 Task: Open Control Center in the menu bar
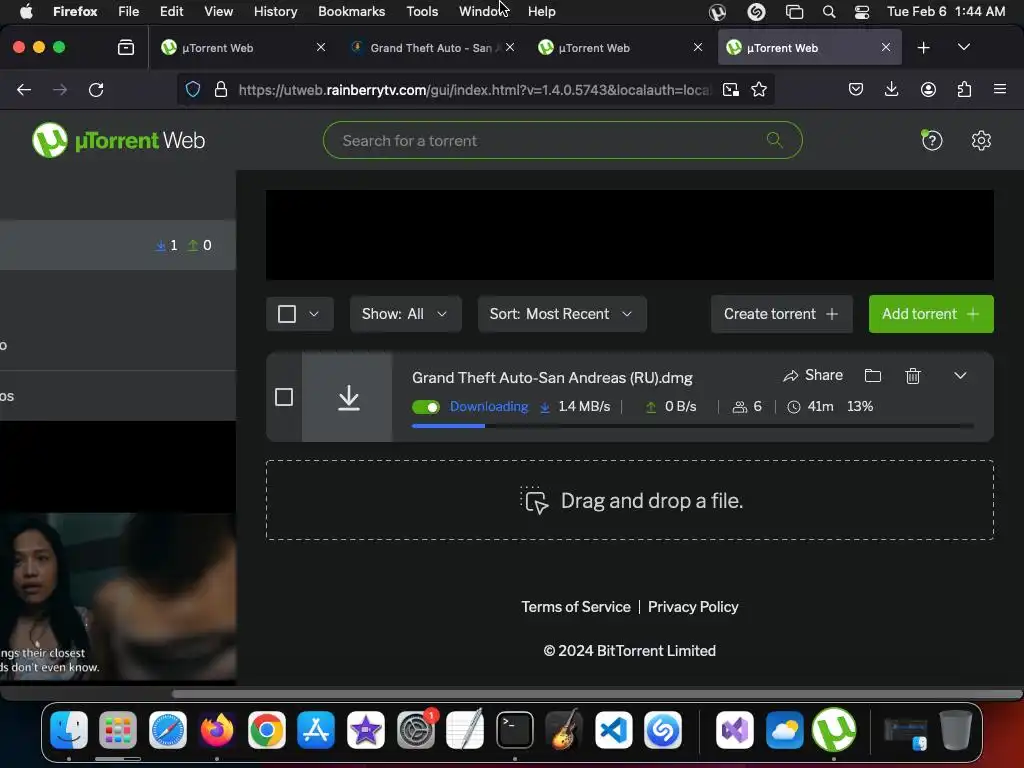[x=862, y=11]
